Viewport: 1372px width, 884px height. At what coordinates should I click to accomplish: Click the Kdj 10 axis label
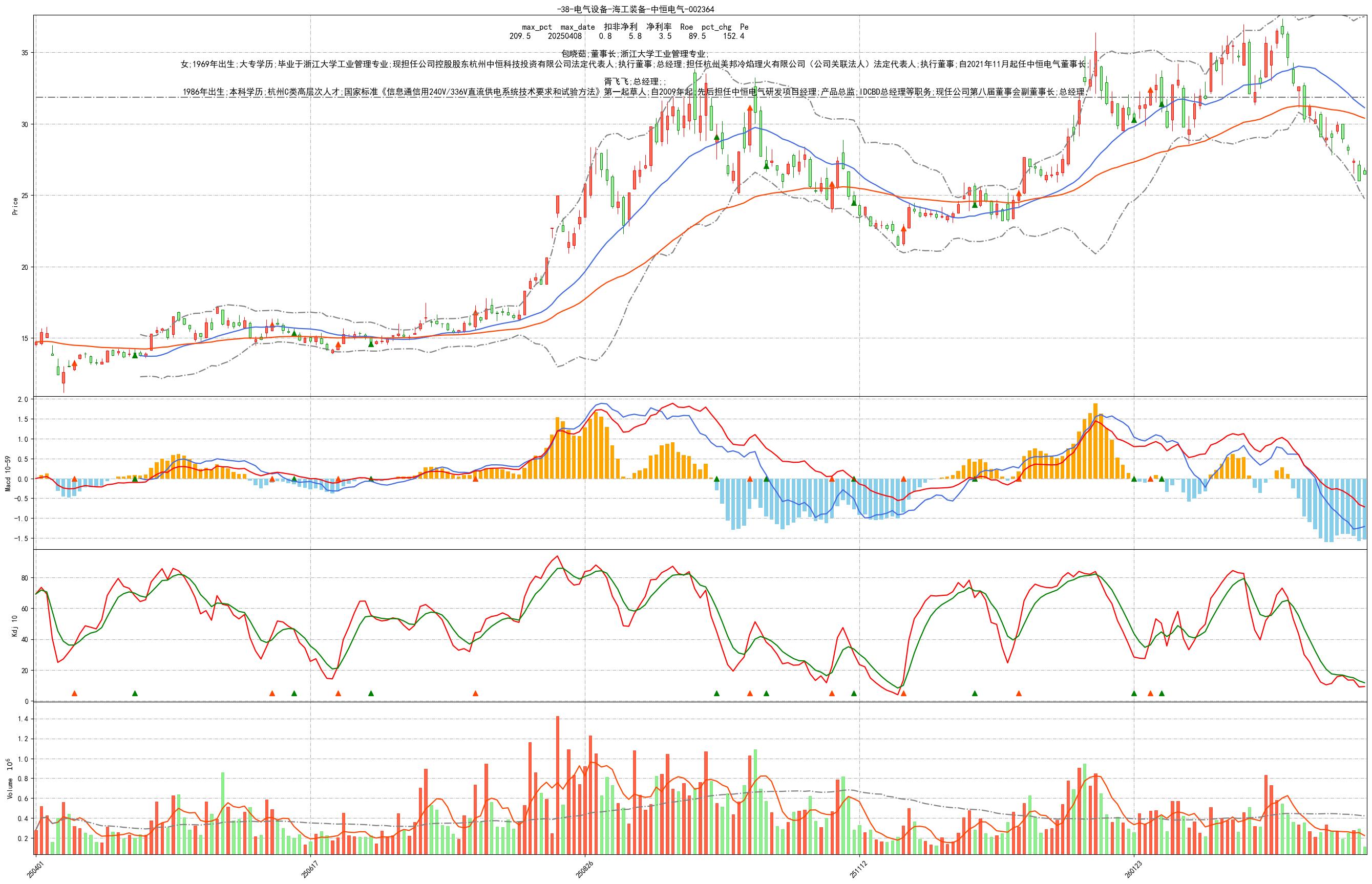click(x=15, y=626)
